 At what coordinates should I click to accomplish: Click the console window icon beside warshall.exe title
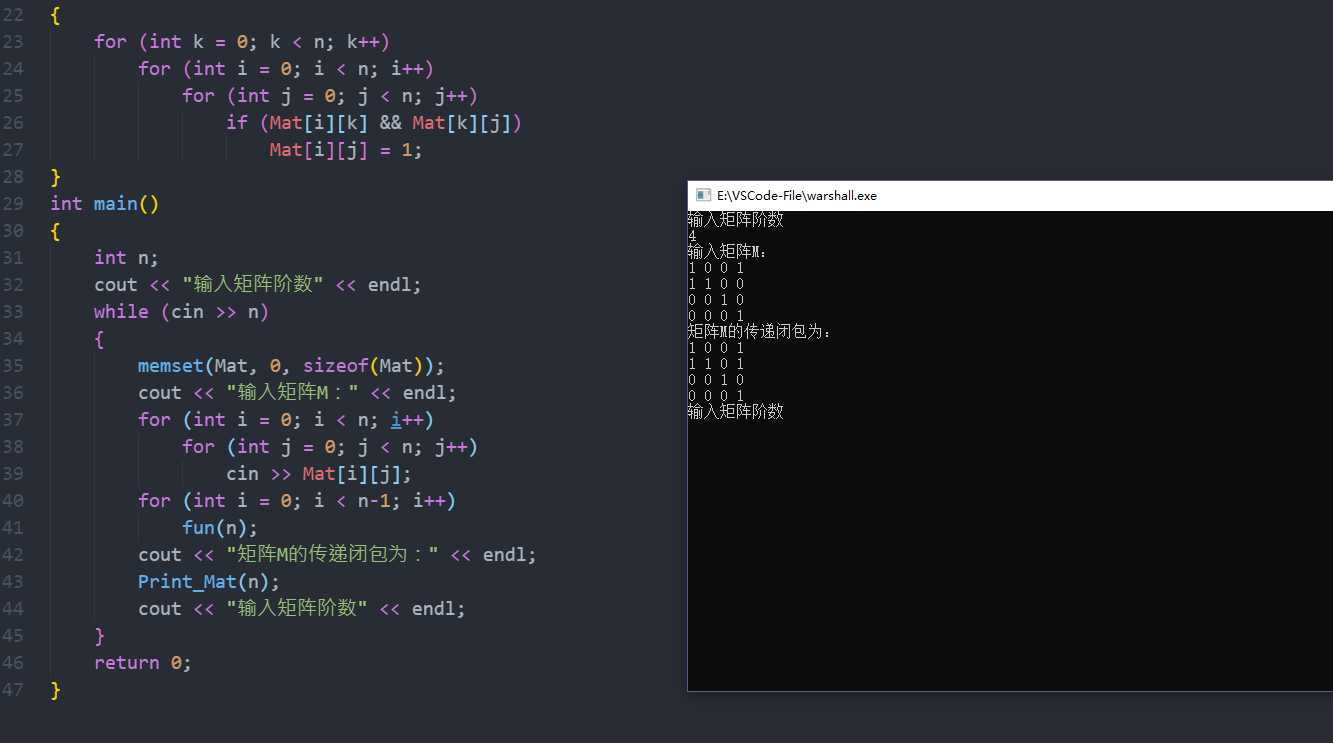point(703,195)
